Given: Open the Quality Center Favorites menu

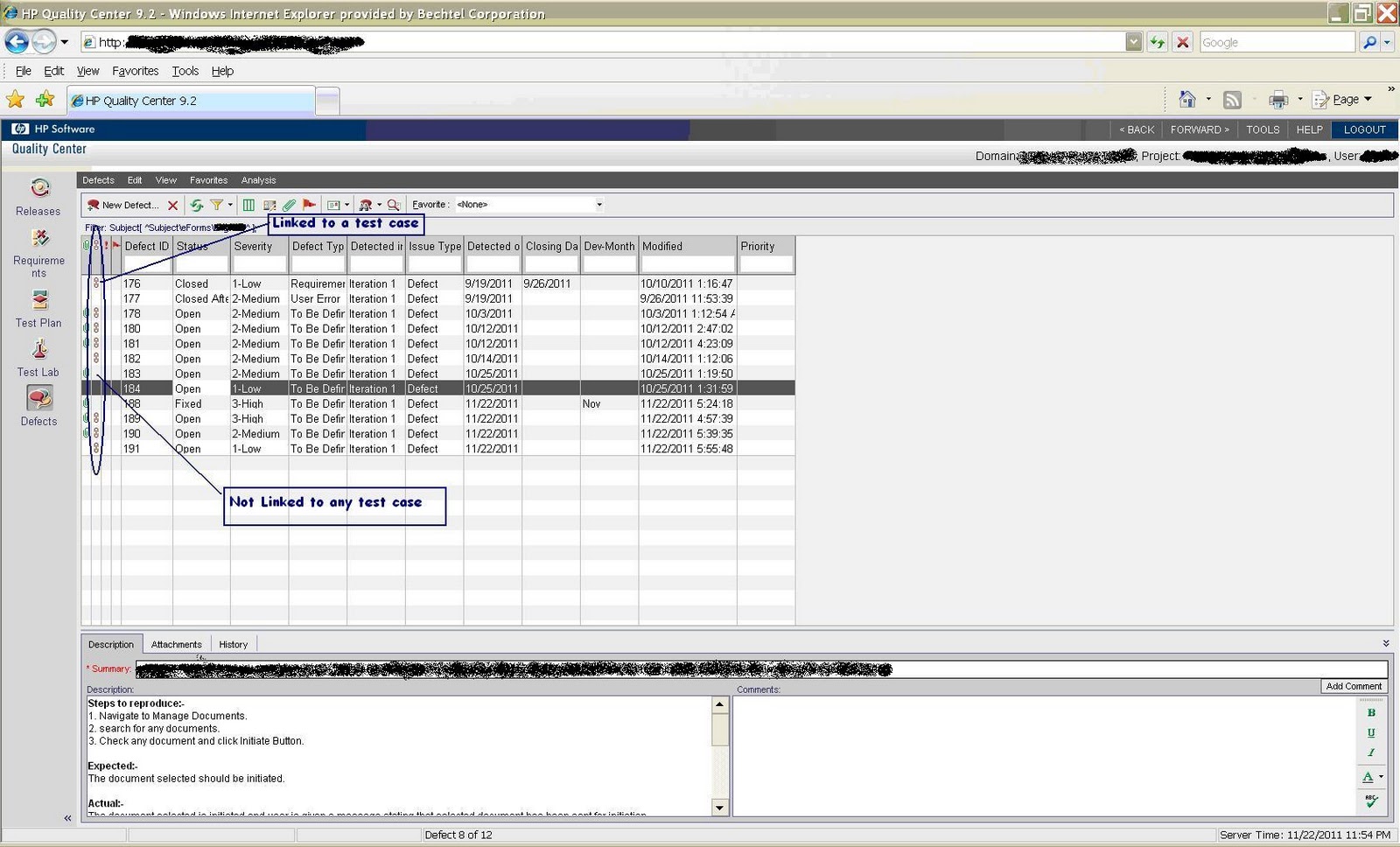Looking at the screenshot, I should click(208, 180).
